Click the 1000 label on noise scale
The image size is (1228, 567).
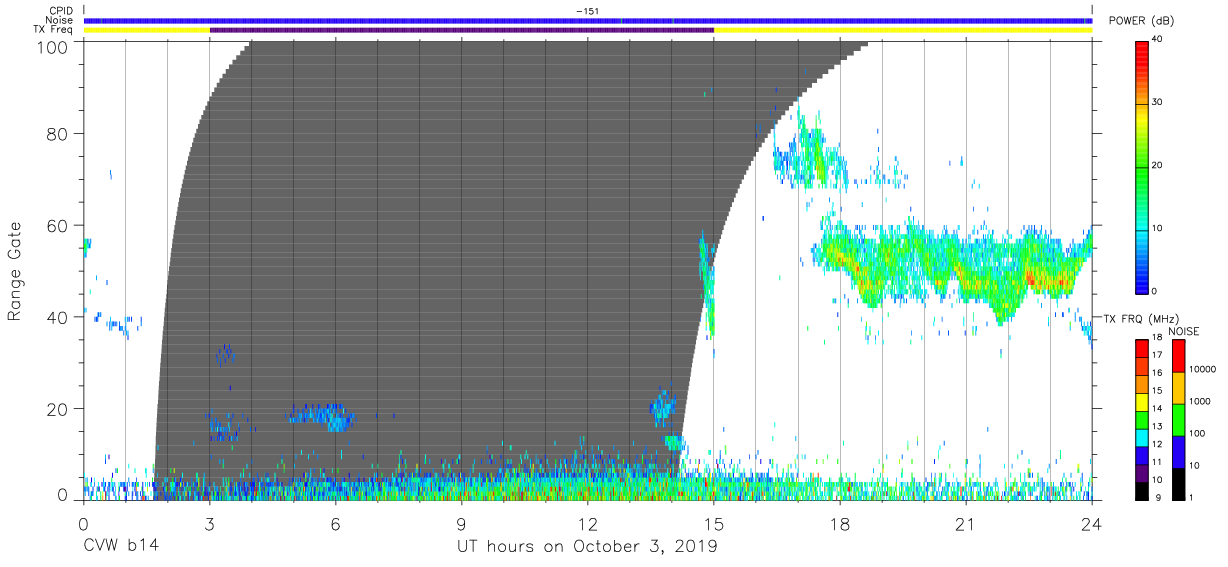click(x=1200, y=402)
